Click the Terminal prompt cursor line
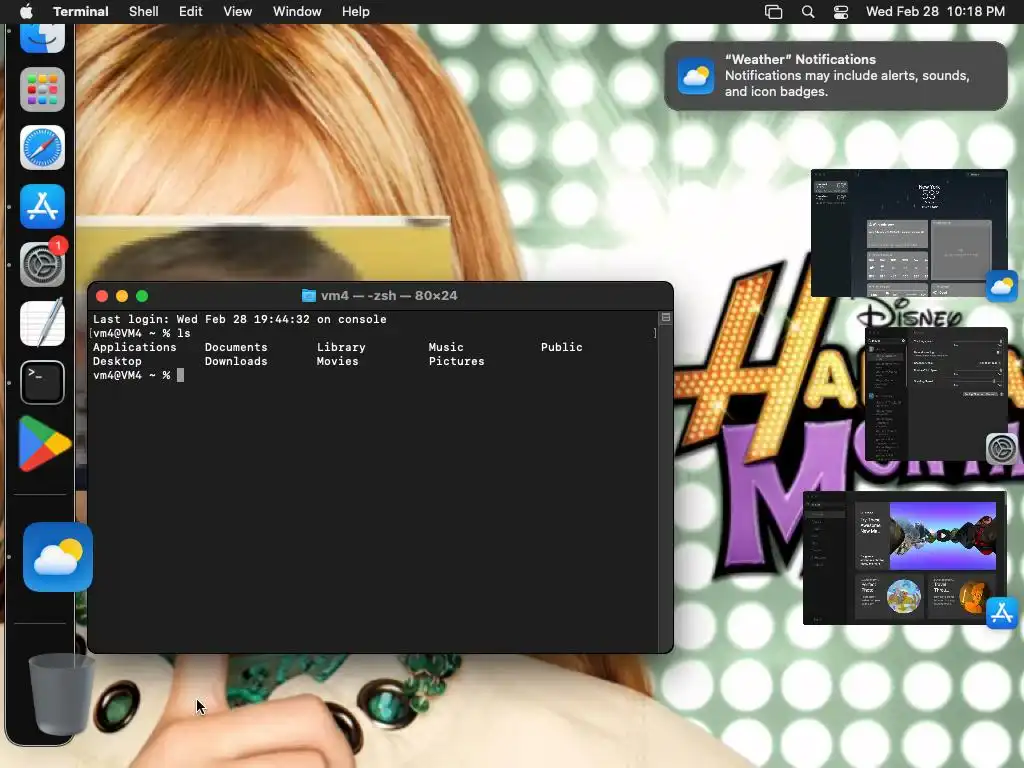 click(138, 376)
